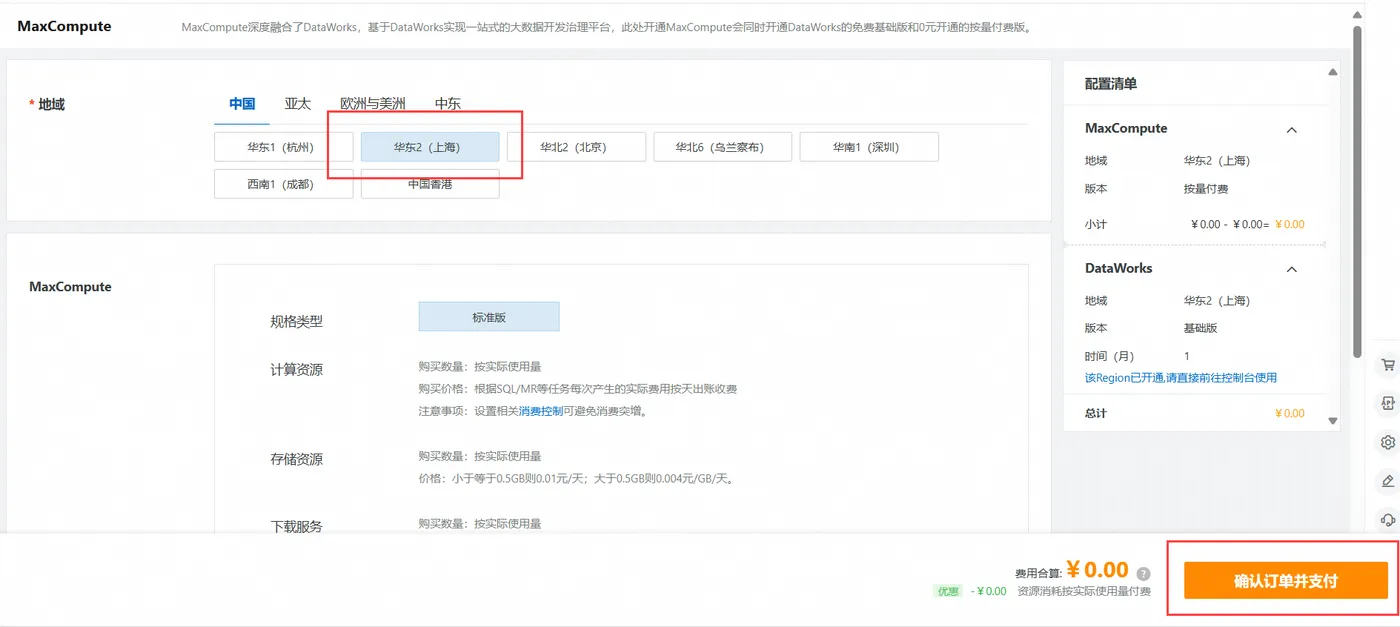Open the shopping cart sidebar icon

click(1387, 365)
